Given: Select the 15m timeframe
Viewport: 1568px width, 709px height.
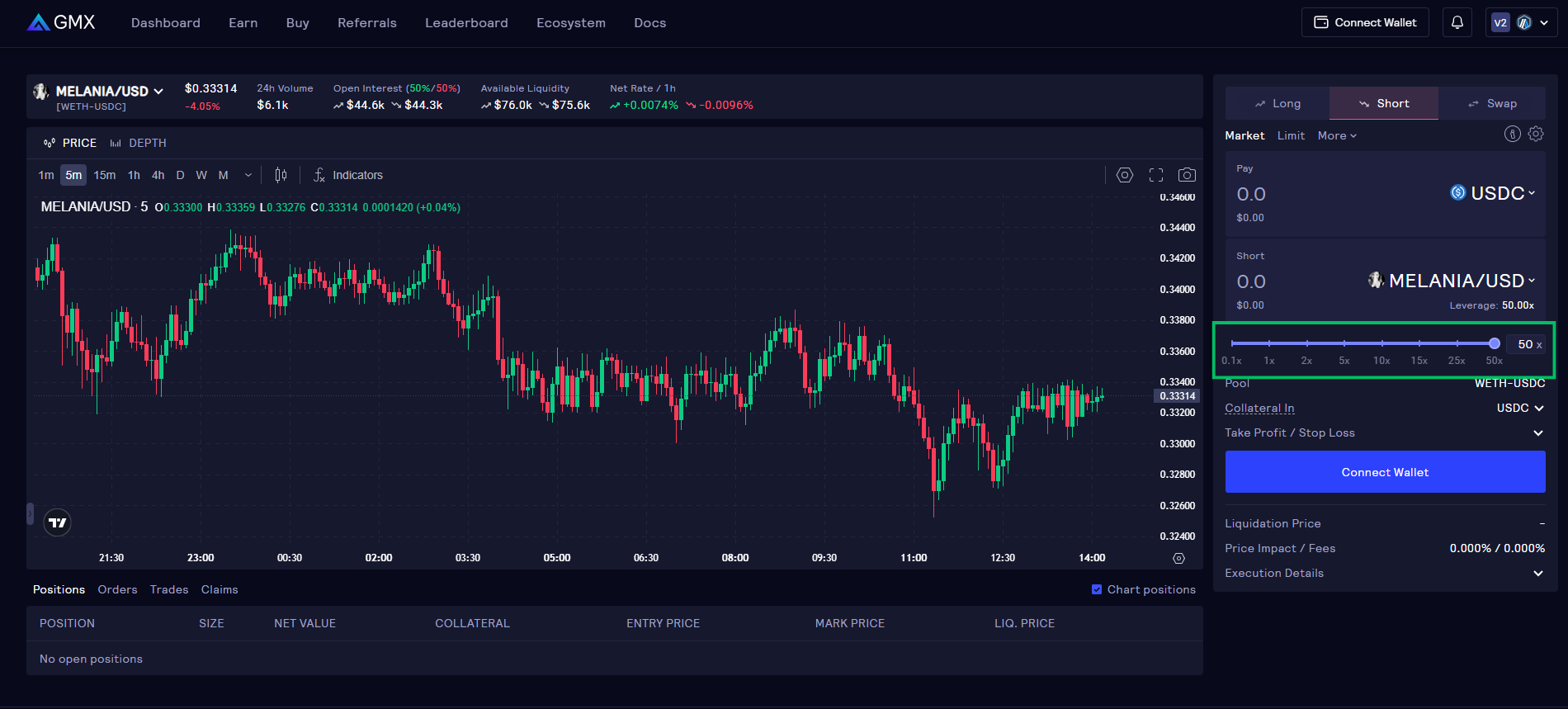Looking at the screenshot, I should [105, 175].
